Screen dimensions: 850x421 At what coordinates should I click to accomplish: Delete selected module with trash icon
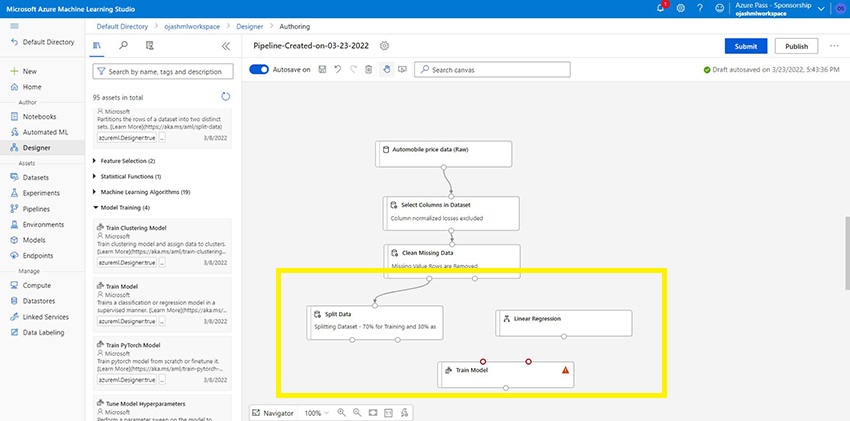369,69
